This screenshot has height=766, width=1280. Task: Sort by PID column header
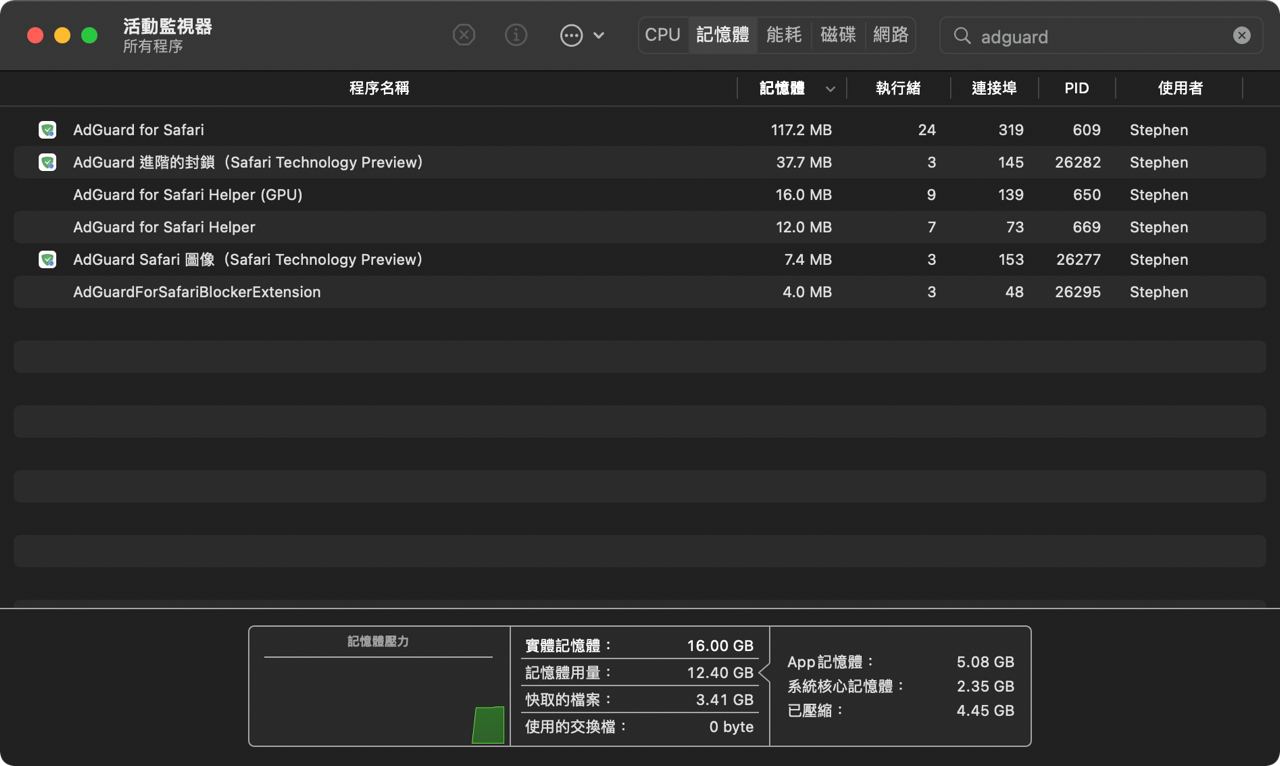pyautogui.click(x=1077, y=88)
